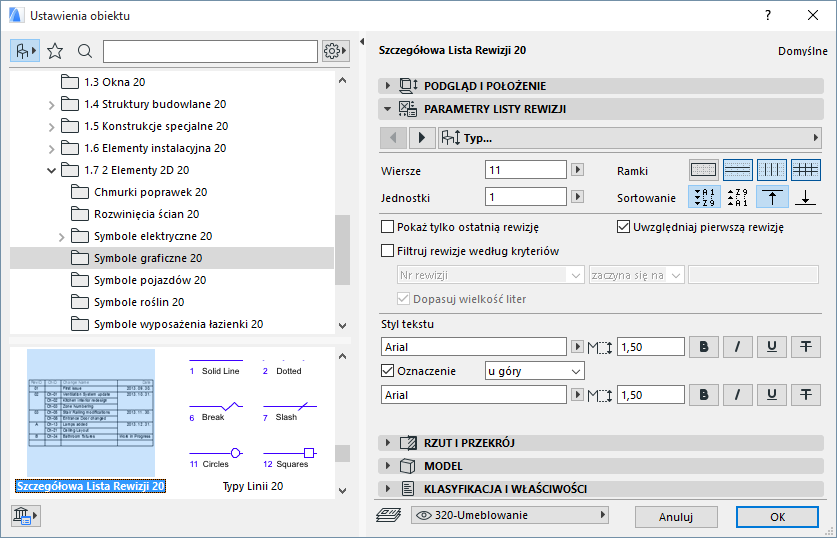Collapse the 1.7 2 Elementy 2D 20 folder
The image size is (837, 538).
pyautogui.click(x=51, y=170)
